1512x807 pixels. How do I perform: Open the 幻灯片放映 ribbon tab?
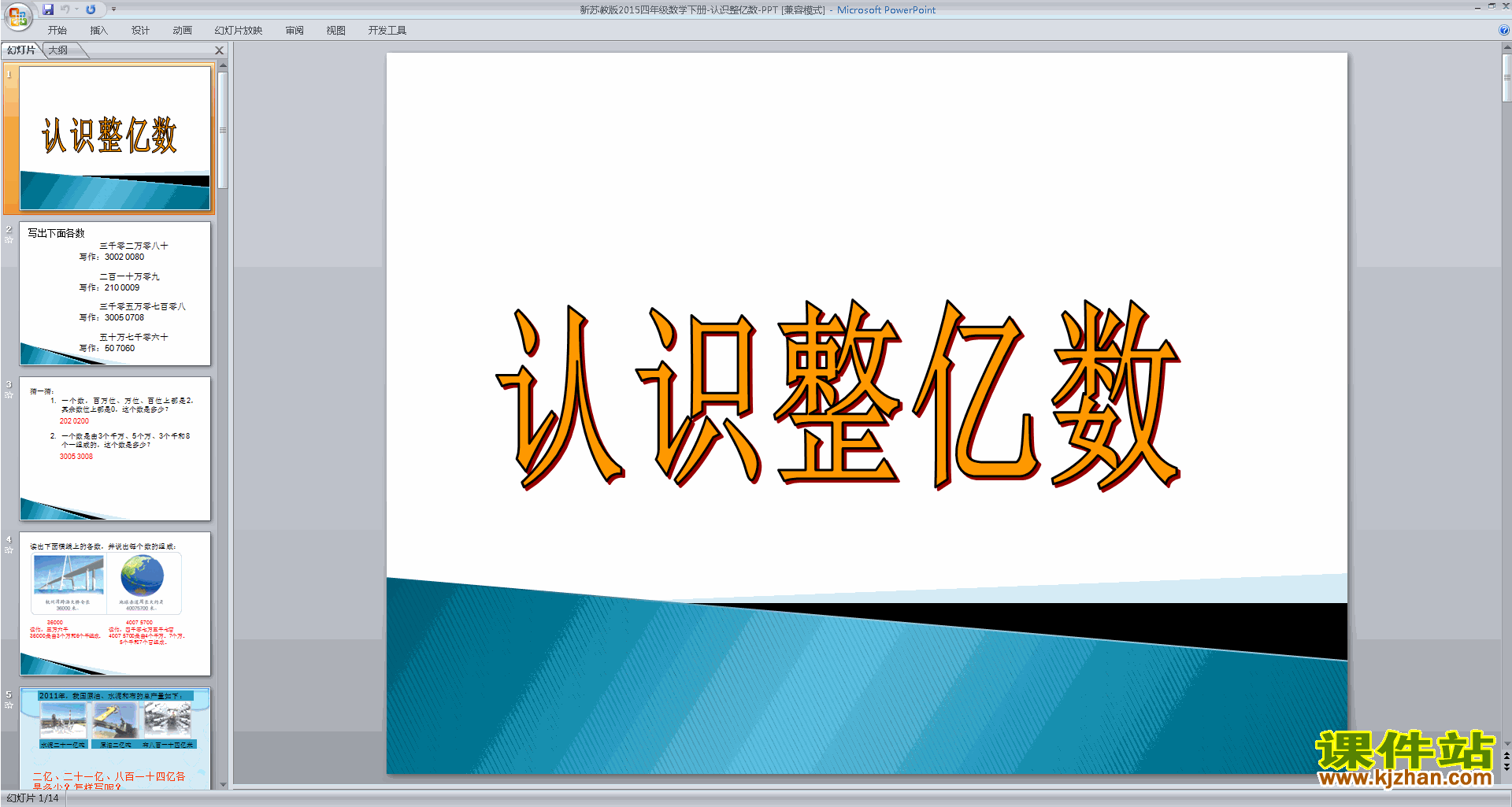[x=239, y=31]
